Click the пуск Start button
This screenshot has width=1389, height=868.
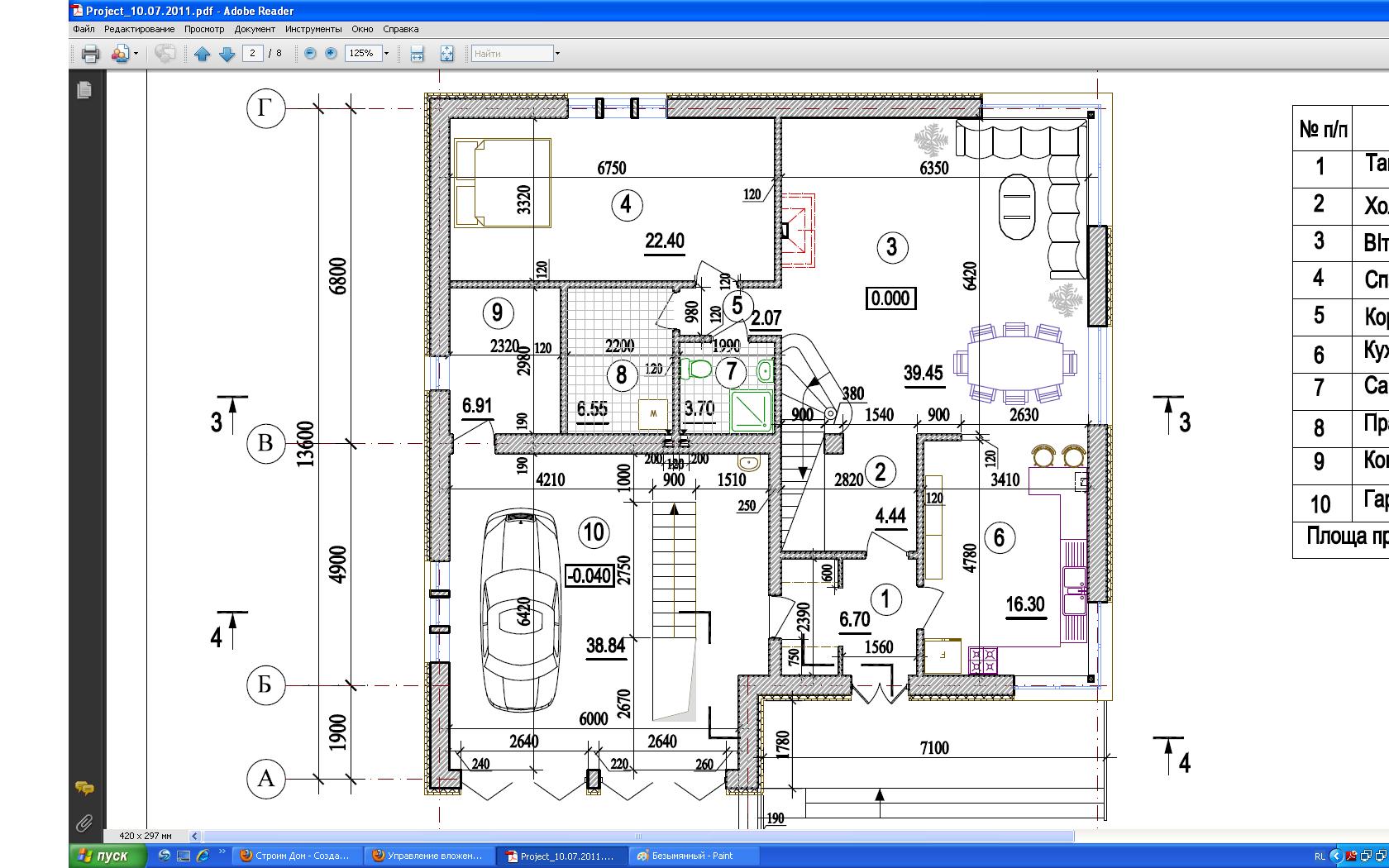[x=103, y=856]
